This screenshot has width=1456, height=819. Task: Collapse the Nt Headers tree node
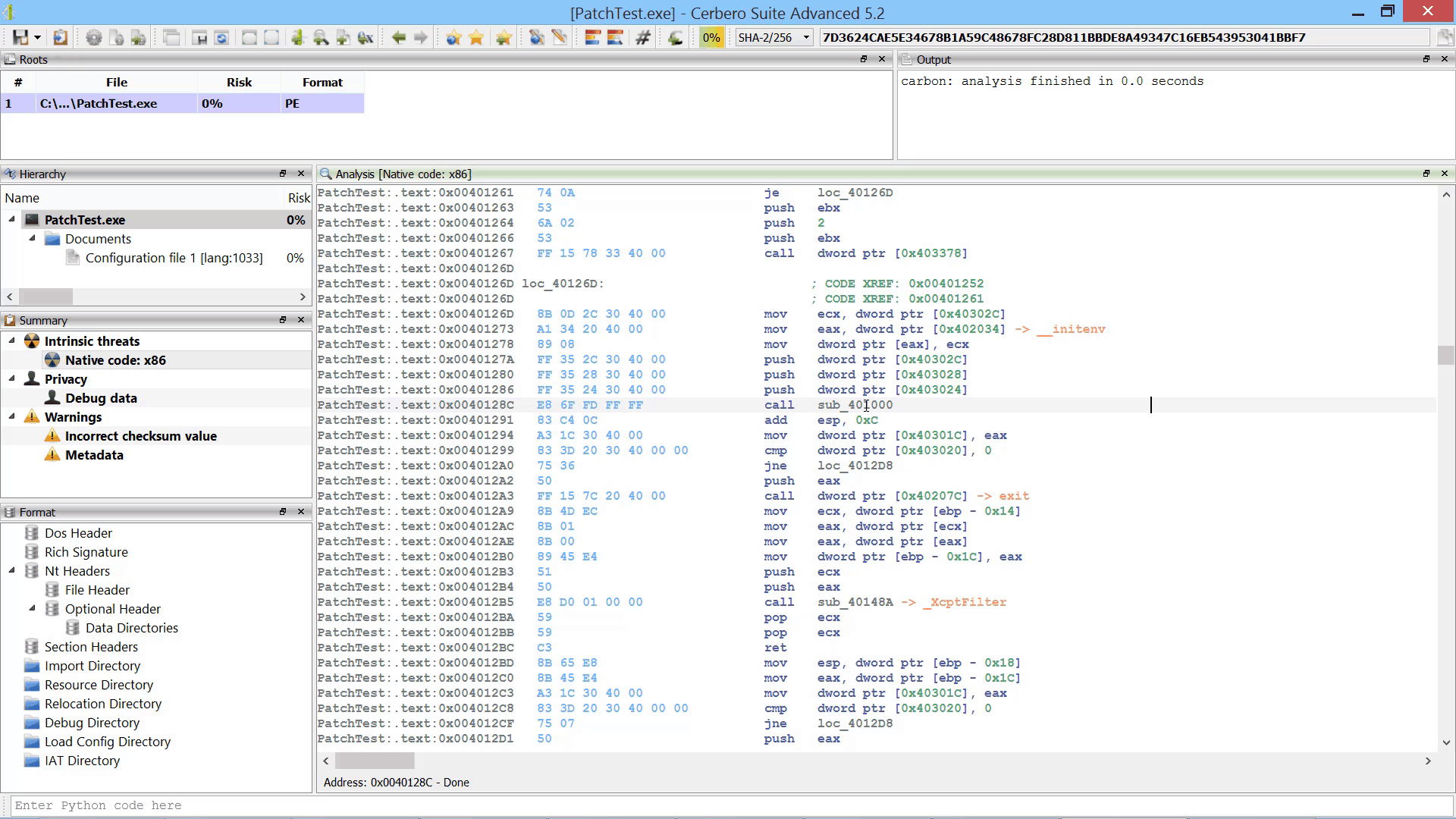click(x=12, y=570)
